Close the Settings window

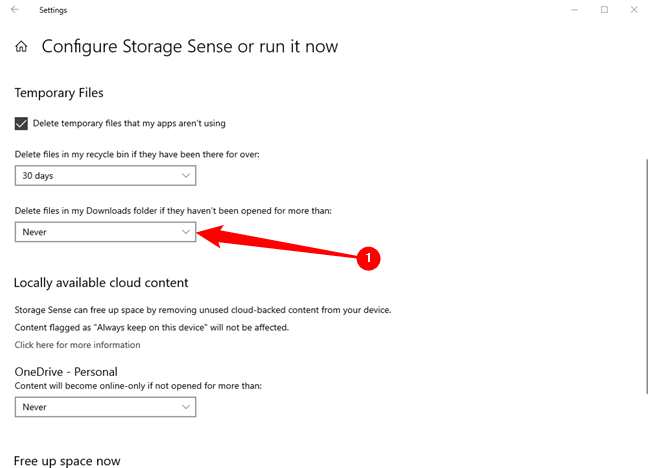coord(634,9)
